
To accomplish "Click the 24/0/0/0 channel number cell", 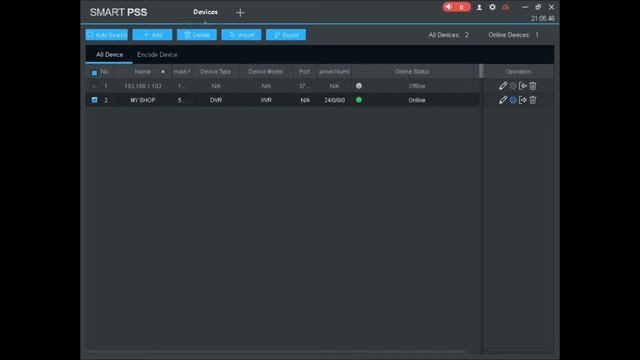I will pyautogui.click(x=335, y=100).
